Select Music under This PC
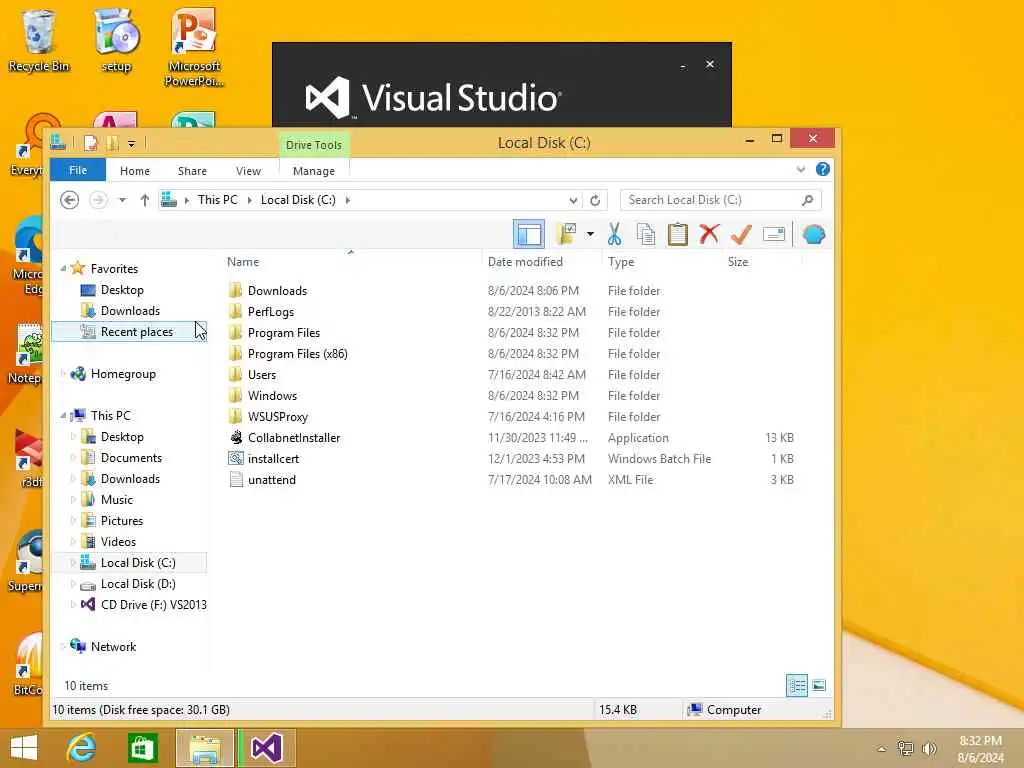The image size is (1024, 768). pos(117,500)
